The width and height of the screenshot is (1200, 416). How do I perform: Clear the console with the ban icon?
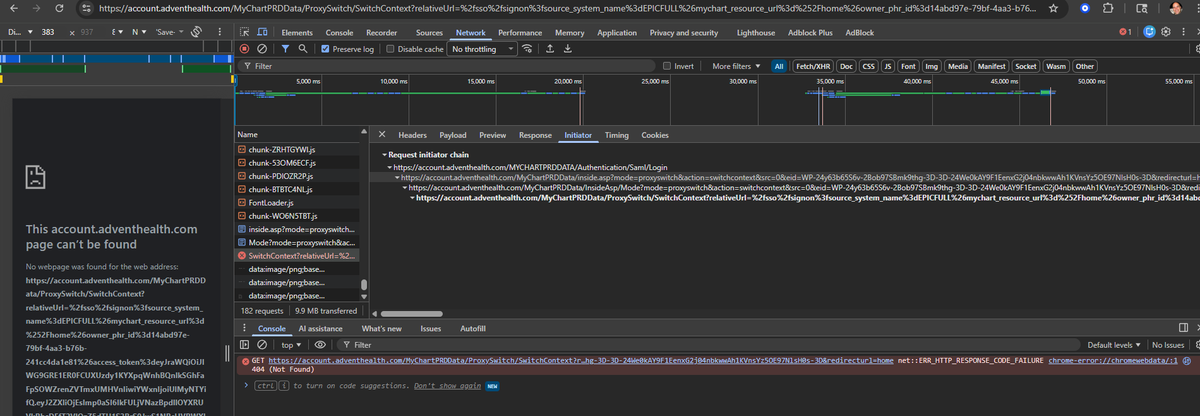262,345
